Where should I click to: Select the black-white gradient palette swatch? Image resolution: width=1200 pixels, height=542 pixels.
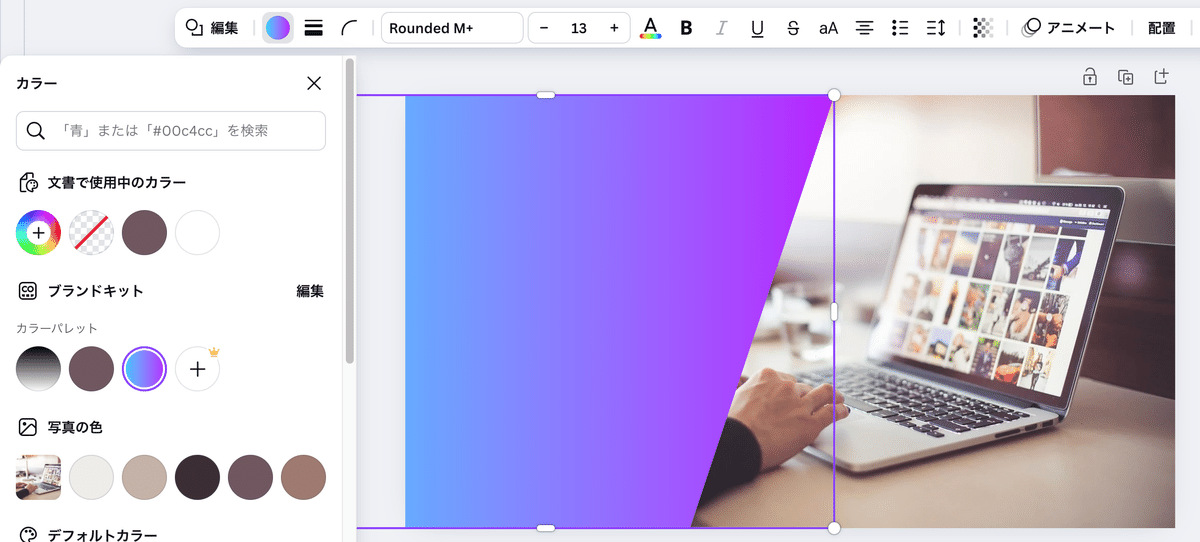point(38,369)
